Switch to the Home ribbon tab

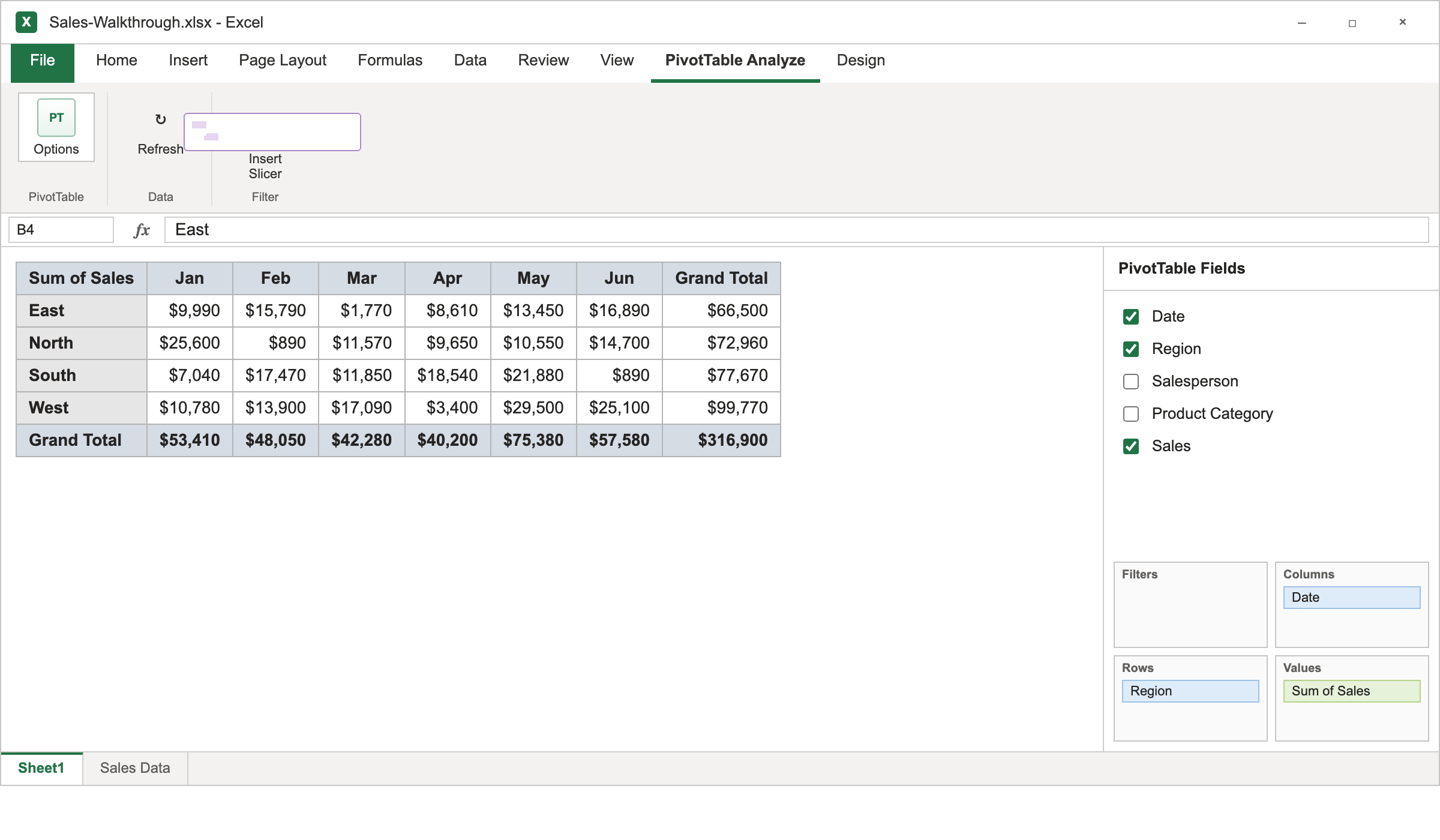tap(116, 61)
